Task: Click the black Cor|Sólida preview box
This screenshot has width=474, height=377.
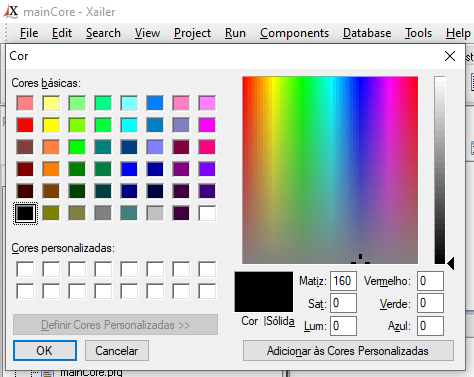Action: click(x=264, y=292)
